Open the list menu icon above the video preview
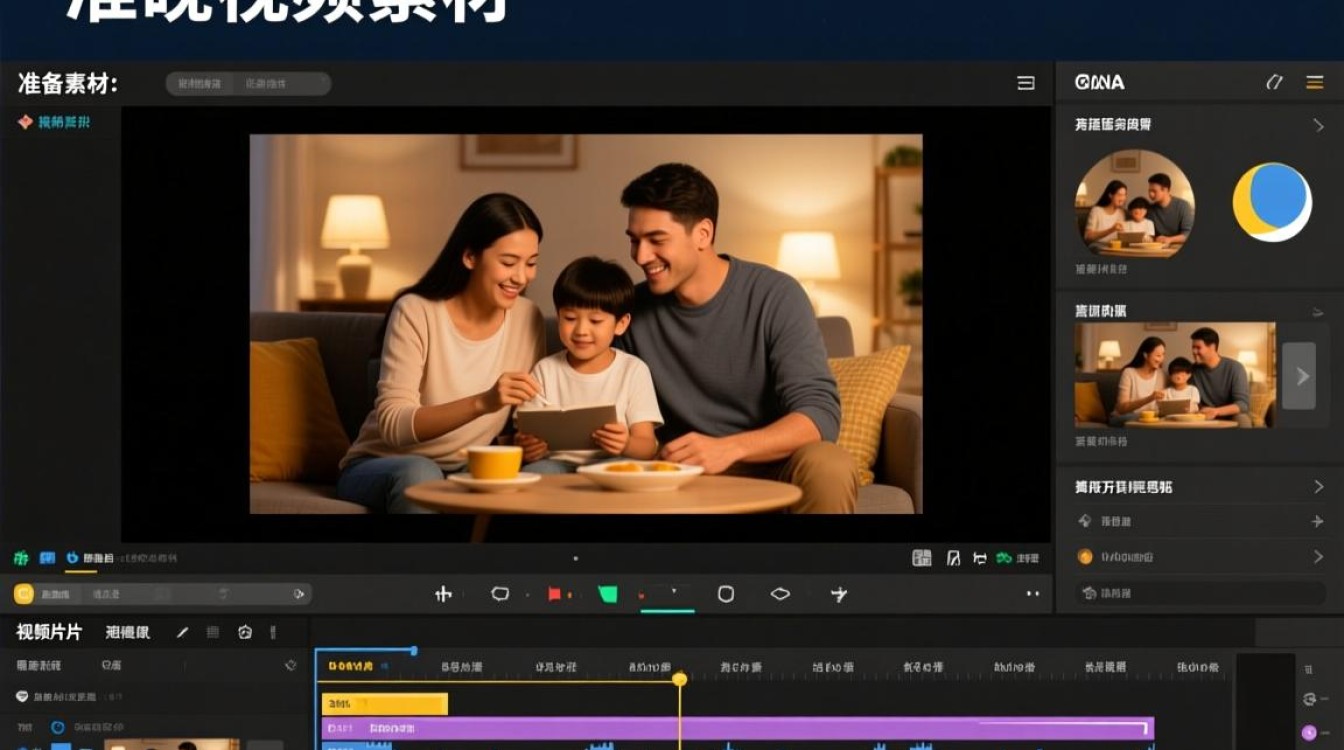This screenshot has height=750, width=1344. [1026, 83]
